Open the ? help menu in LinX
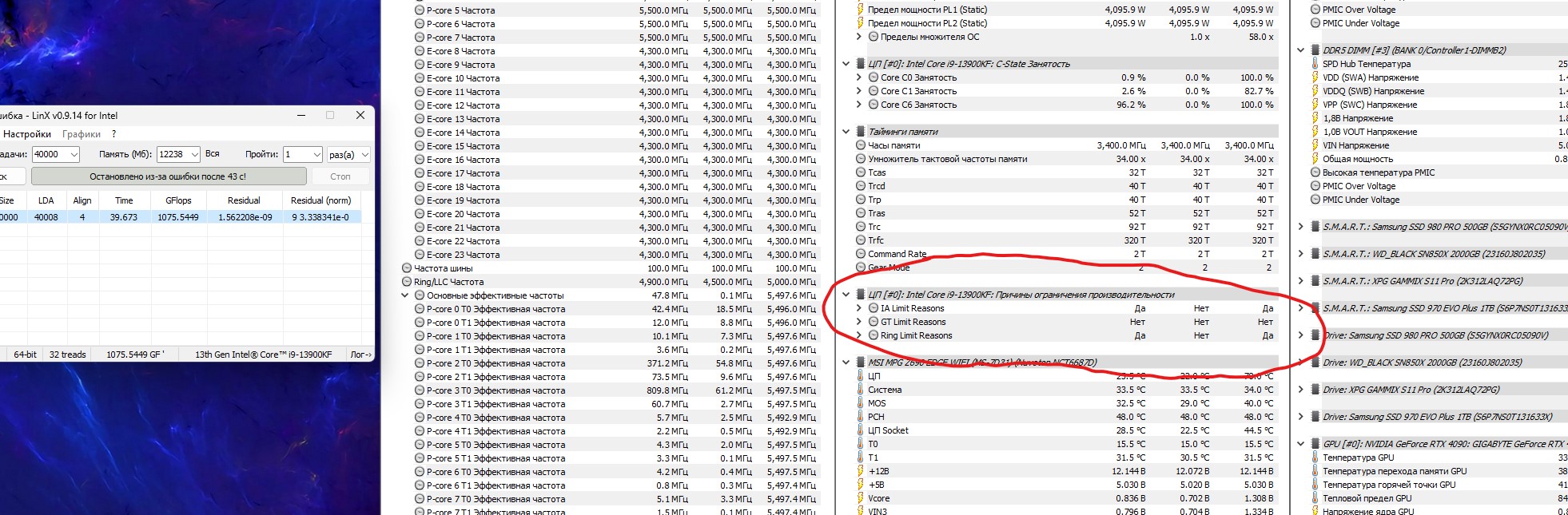 tap(113, 134)
